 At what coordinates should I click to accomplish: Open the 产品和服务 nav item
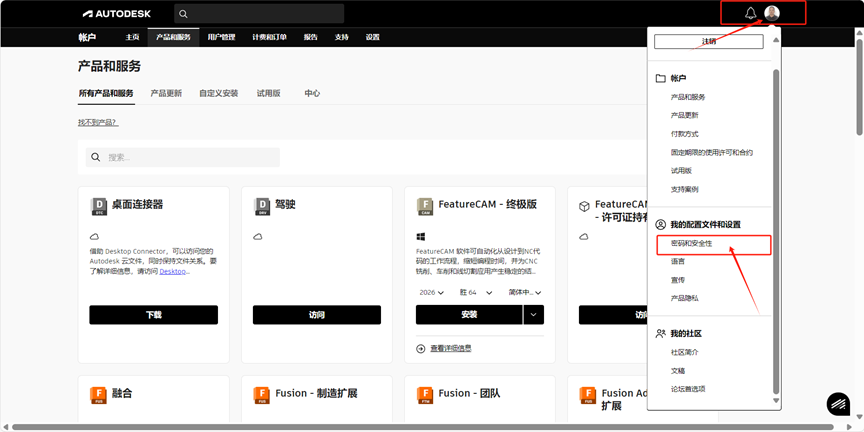173,37
